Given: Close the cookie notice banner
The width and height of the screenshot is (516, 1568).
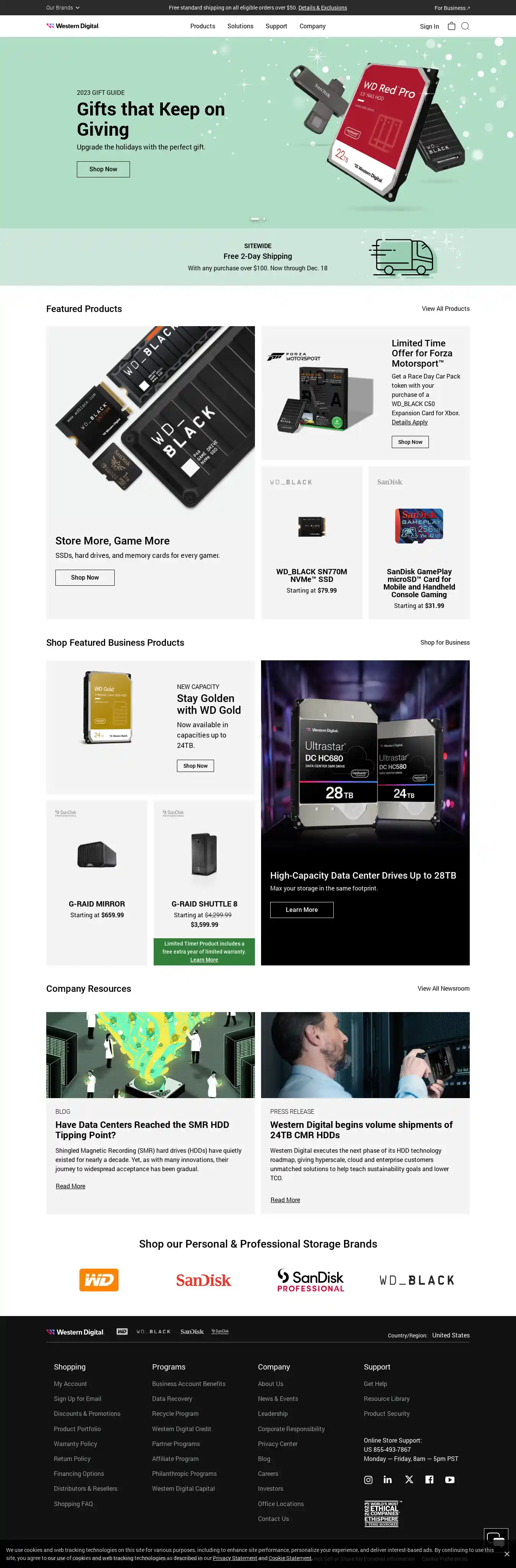Looking at the screenshot, I should point(507,1554).
